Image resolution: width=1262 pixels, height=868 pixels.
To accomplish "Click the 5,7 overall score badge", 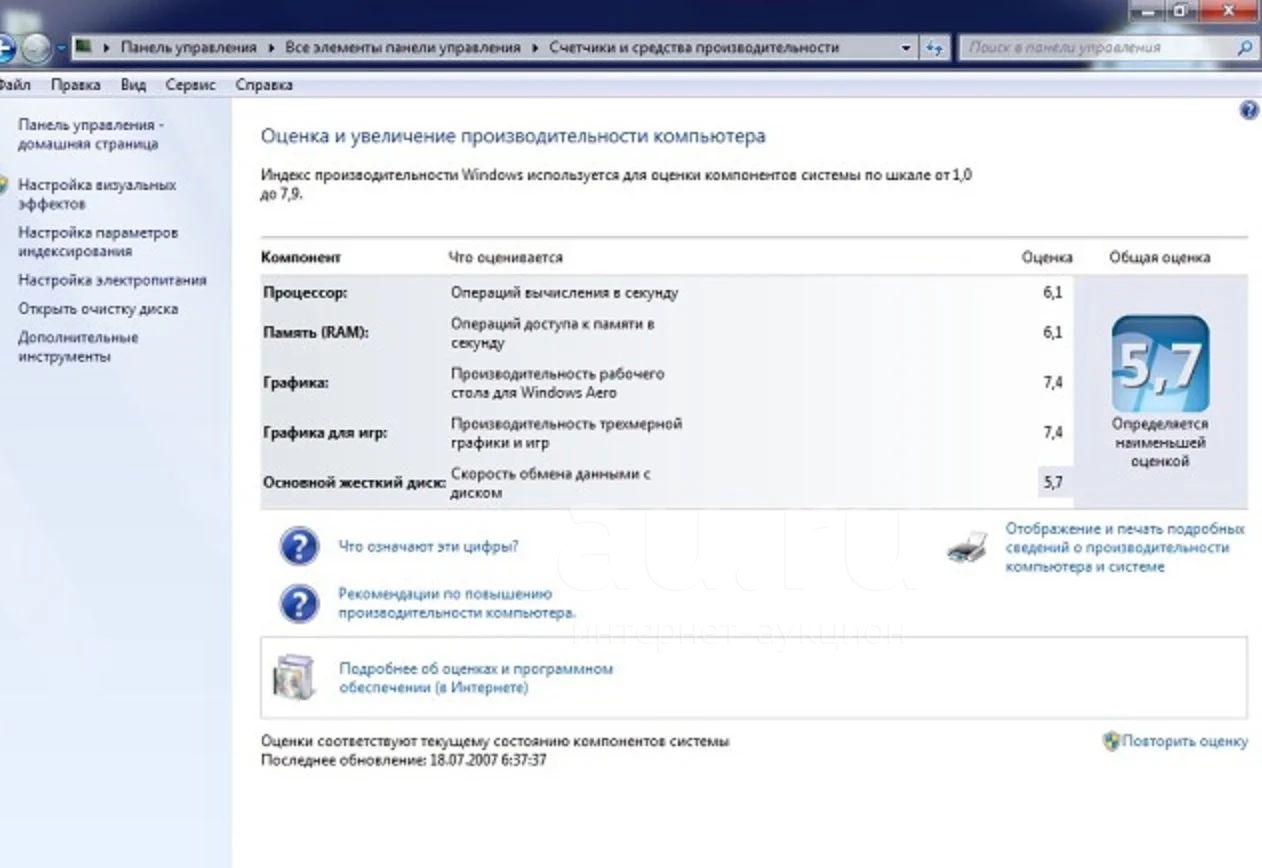I will (x=1160, y=364).
